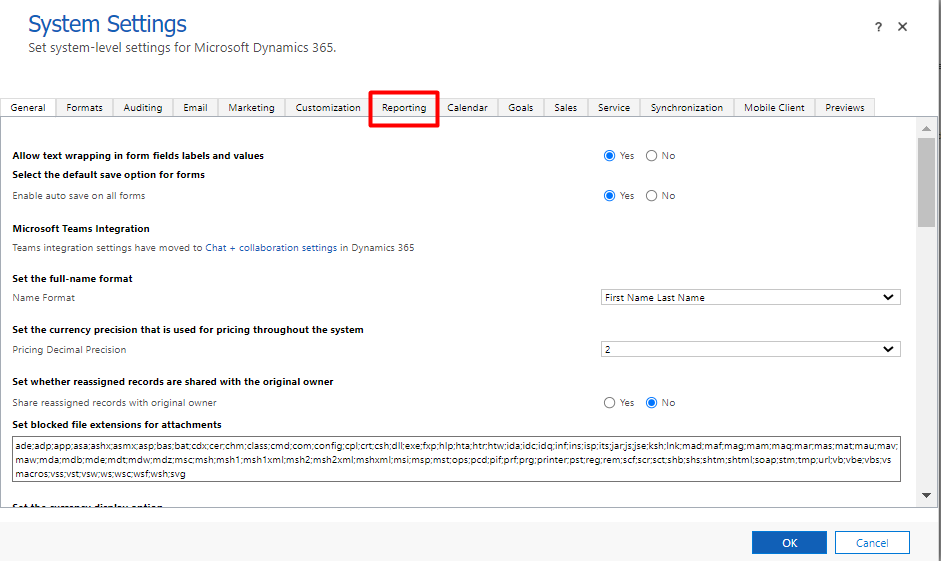Image resolution: width=941 pixels, height=561 pixels.
Task: Switch to the General tab
Action: [x=28, y=107]
